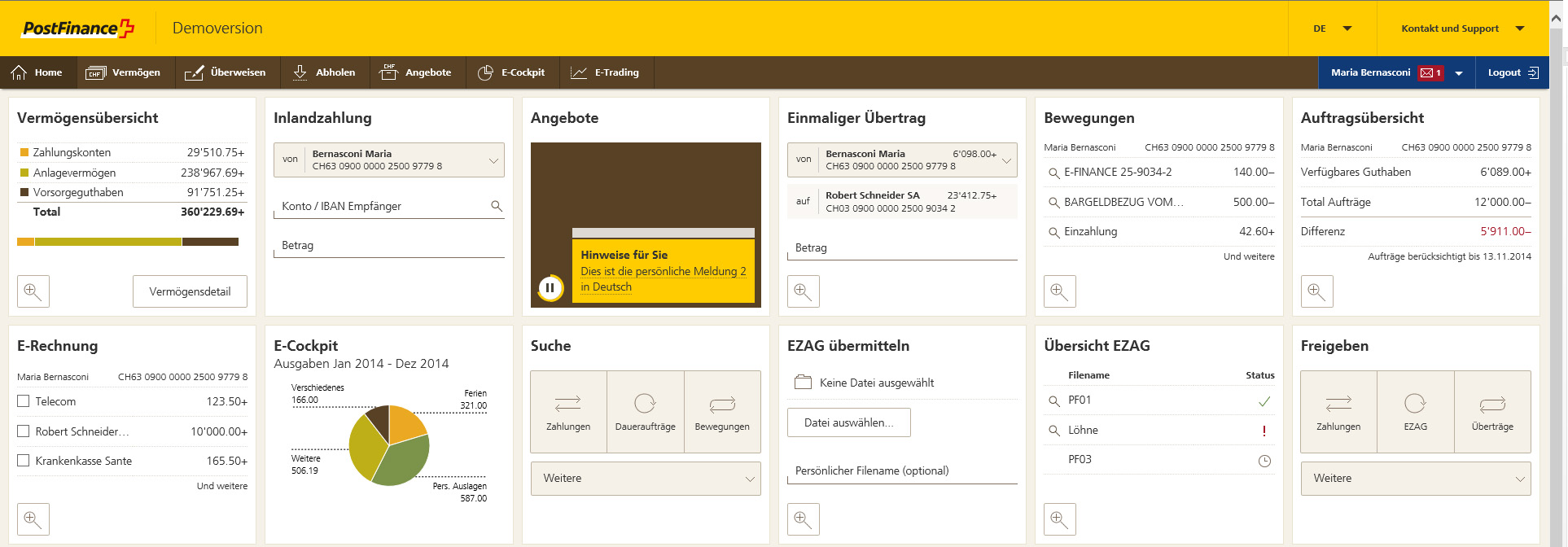Open magnifier button in Auftragsübersicht tile

1317,291
